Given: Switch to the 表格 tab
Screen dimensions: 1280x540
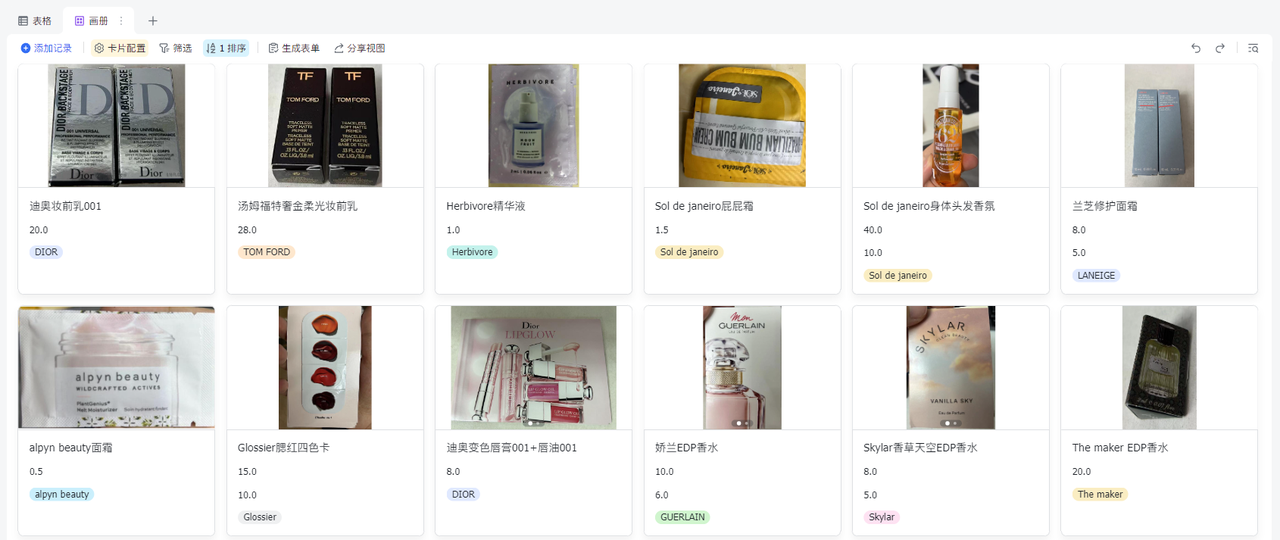Looking at the screenshot, I should 35,21.
